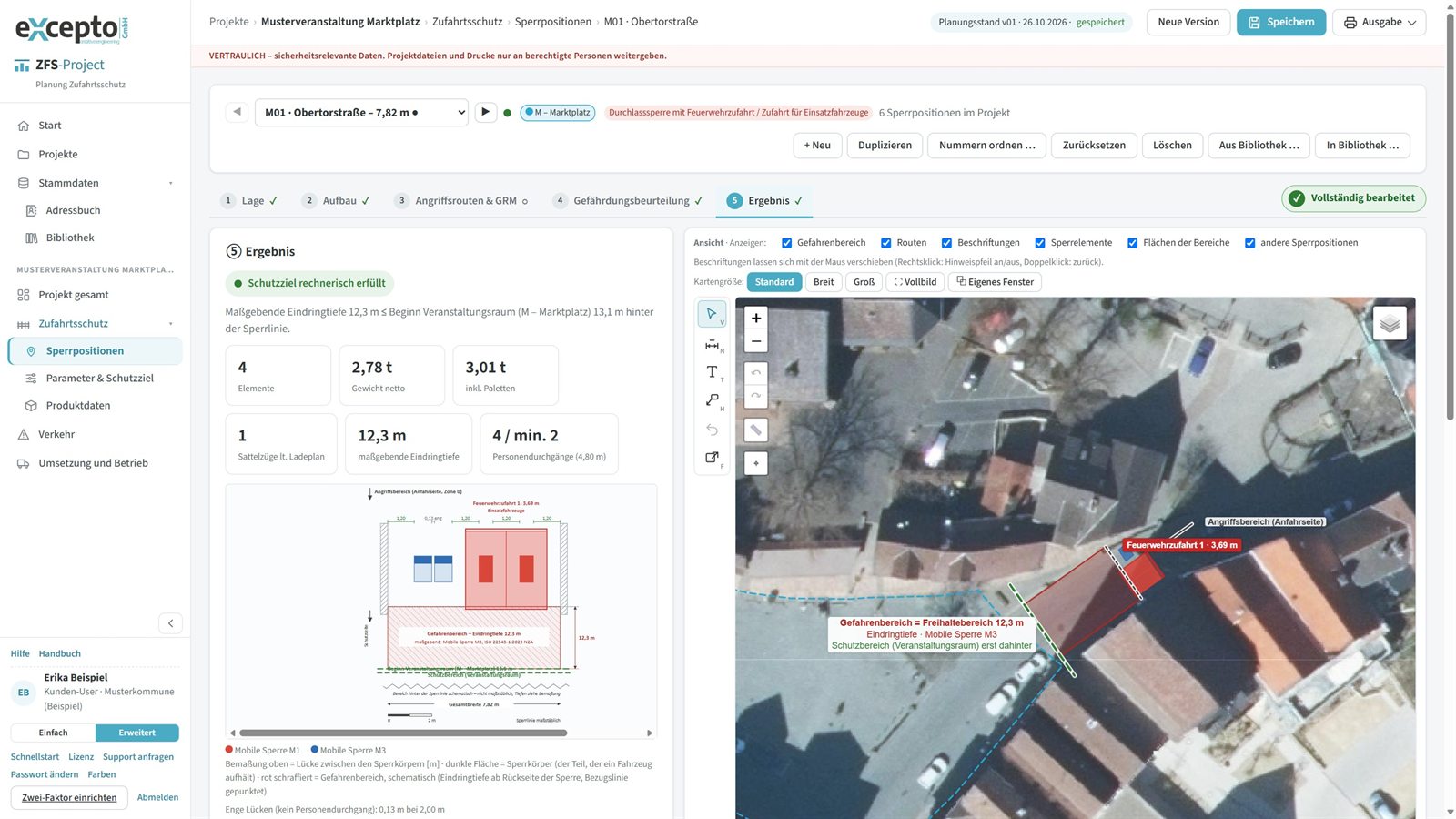The height and width of the screenshot is (819, 1456).
Task: Click the diagram horizontal scrollbar
Action: (x=403, y=733)
